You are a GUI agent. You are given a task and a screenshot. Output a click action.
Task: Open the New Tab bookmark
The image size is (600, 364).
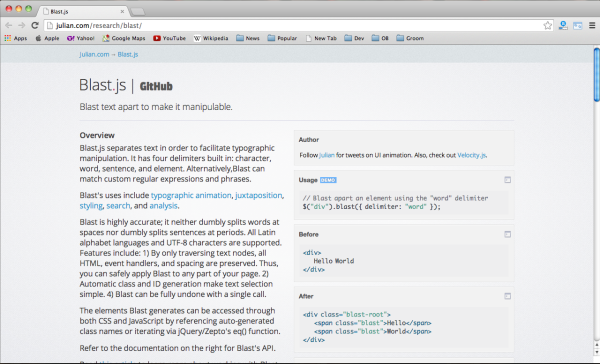321,38
